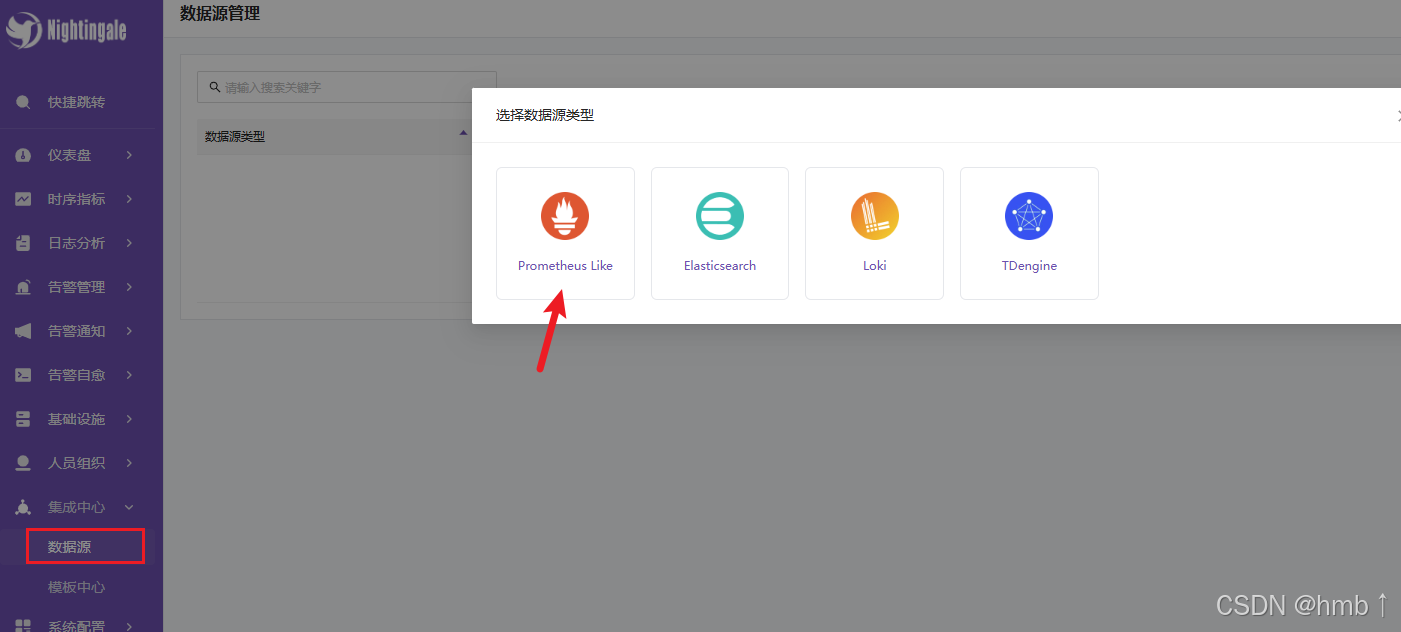Expand the 告警自愈 menu chevron
This screenshot has height=632, width=1401.
(130, 375)
